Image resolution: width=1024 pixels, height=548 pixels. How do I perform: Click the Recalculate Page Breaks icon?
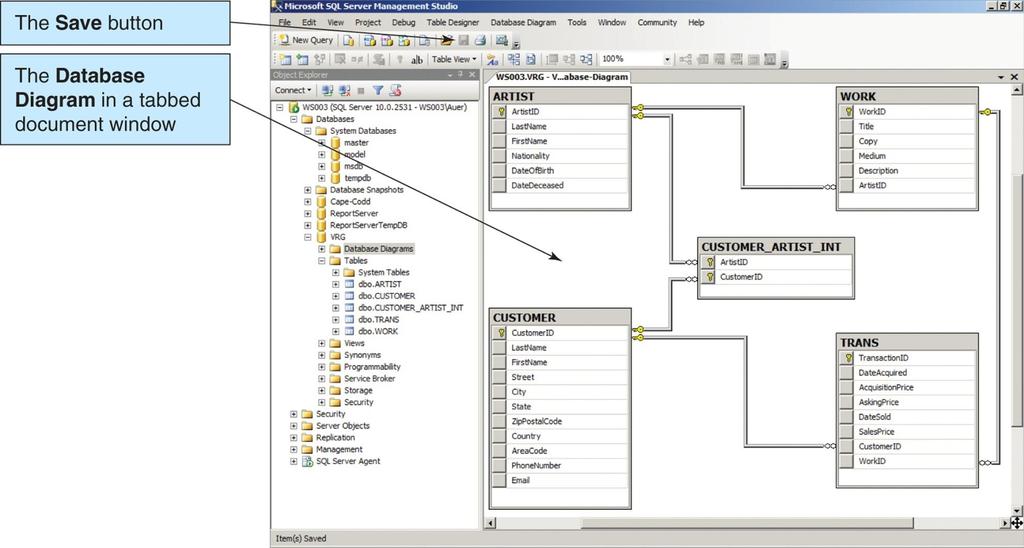pyautogui.click(x=531, y=59)
